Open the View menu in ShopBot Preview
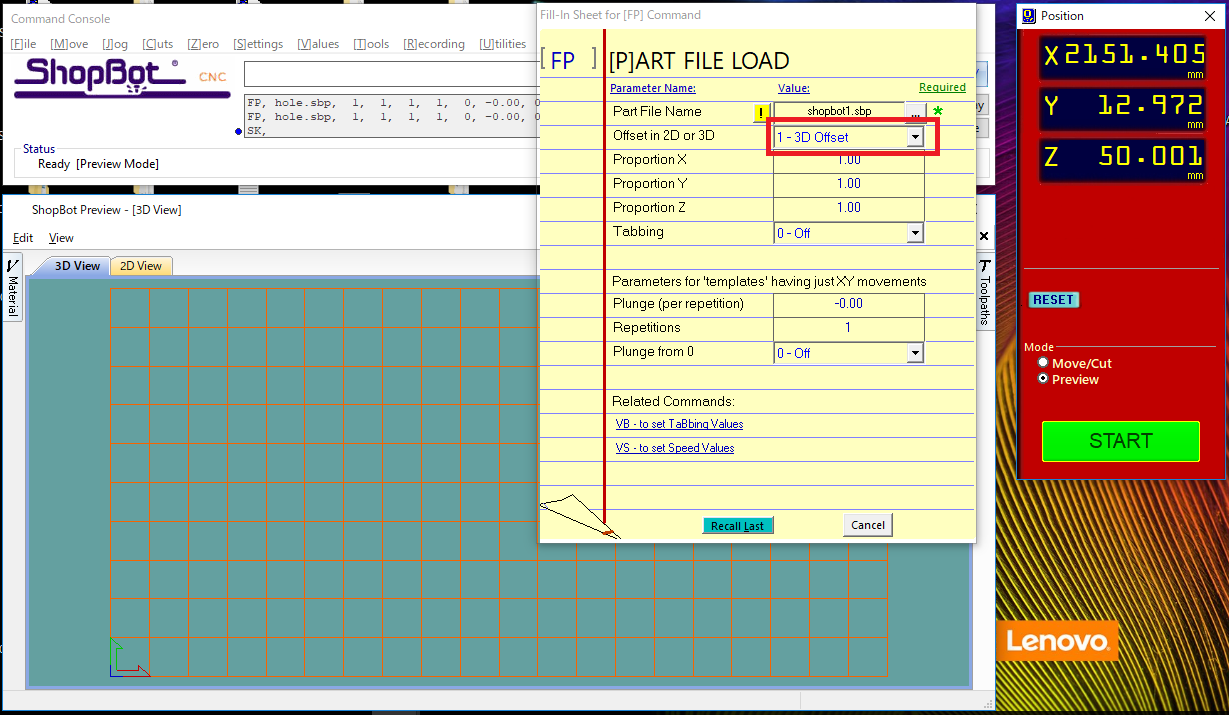 [x=61, y=238]
